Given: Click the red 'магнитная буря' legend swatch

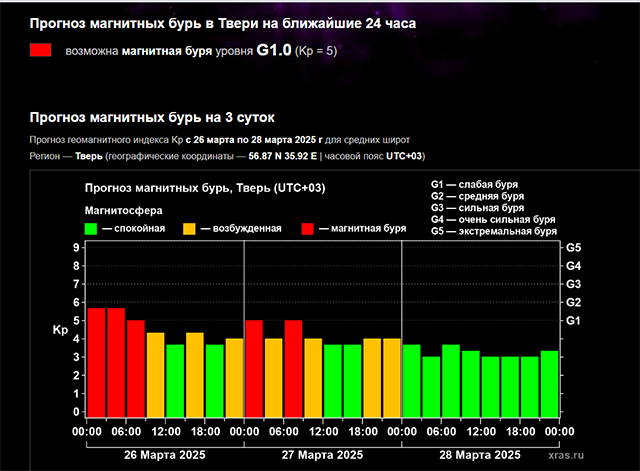Looking at the screenshot, I should [x=307, y=229].
